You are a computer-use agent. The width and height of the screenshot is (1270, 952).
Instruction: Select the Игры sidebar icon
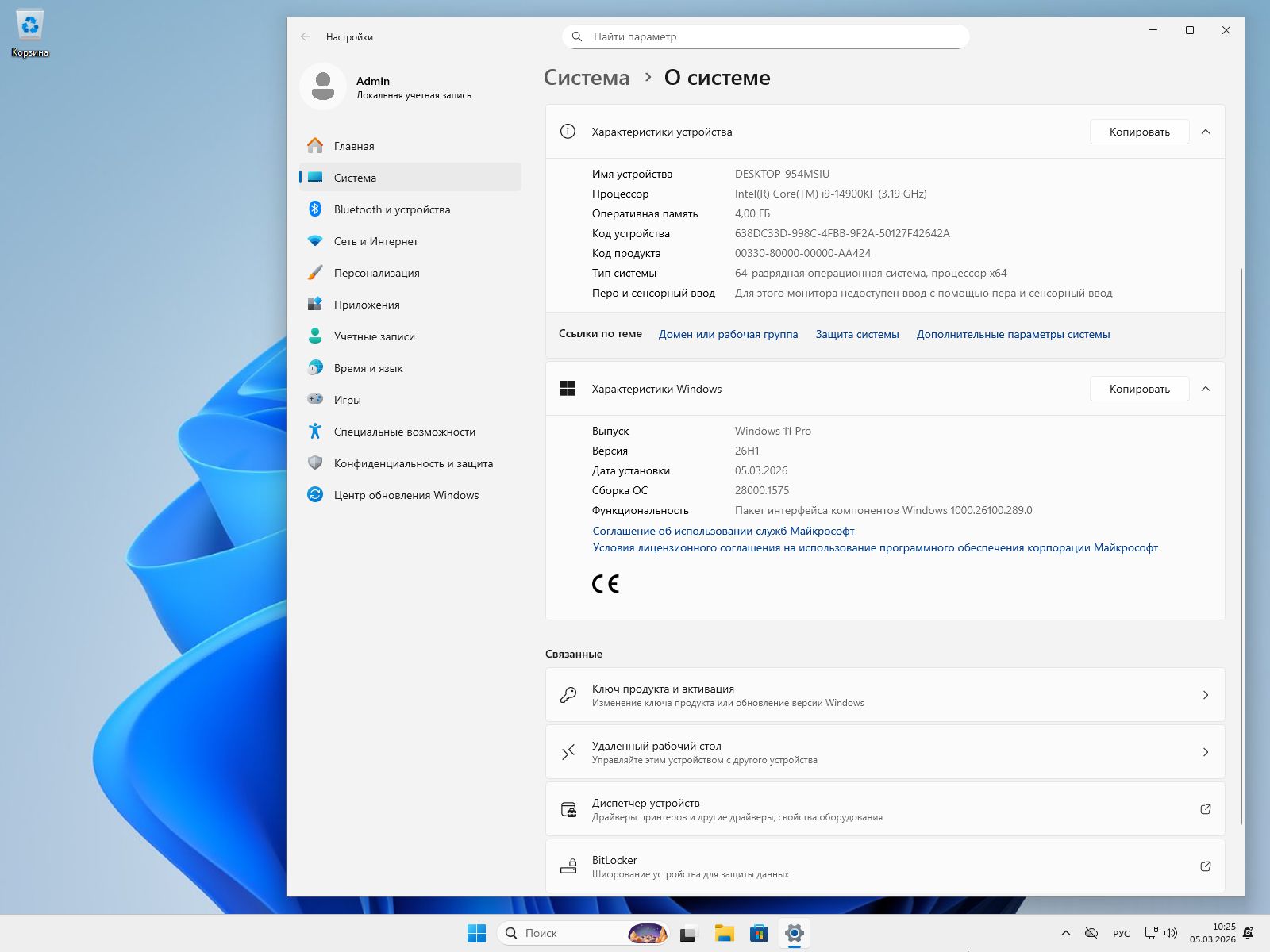(x=317, y=400)
